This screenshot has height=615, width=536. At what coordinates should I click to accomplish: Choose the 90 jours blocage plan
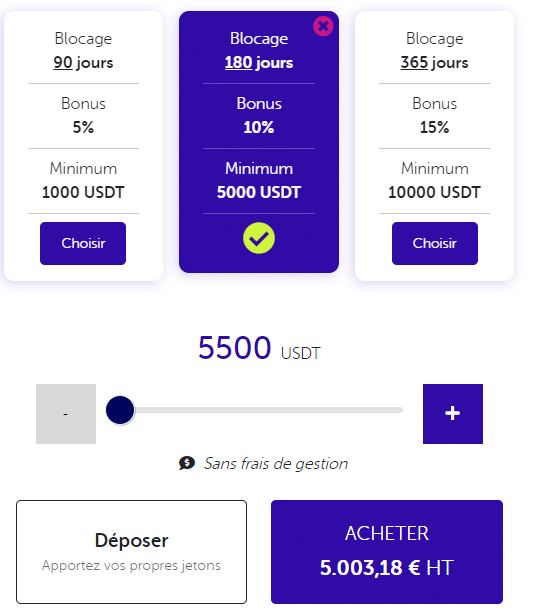[83, 244]
